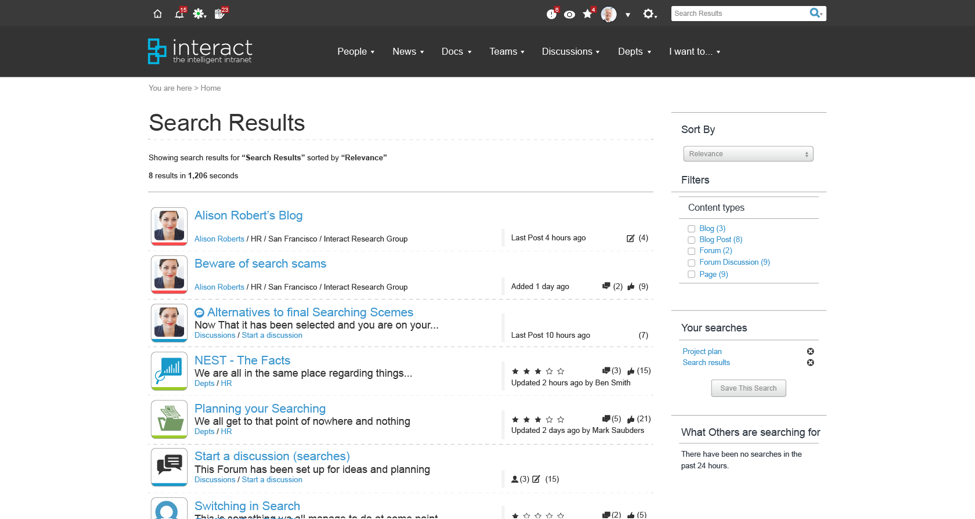The height and width of the screenshot is (519, 975).
Task: Open the clipboard tasks icon with 23 badge
Action: (x=219, y=14)
